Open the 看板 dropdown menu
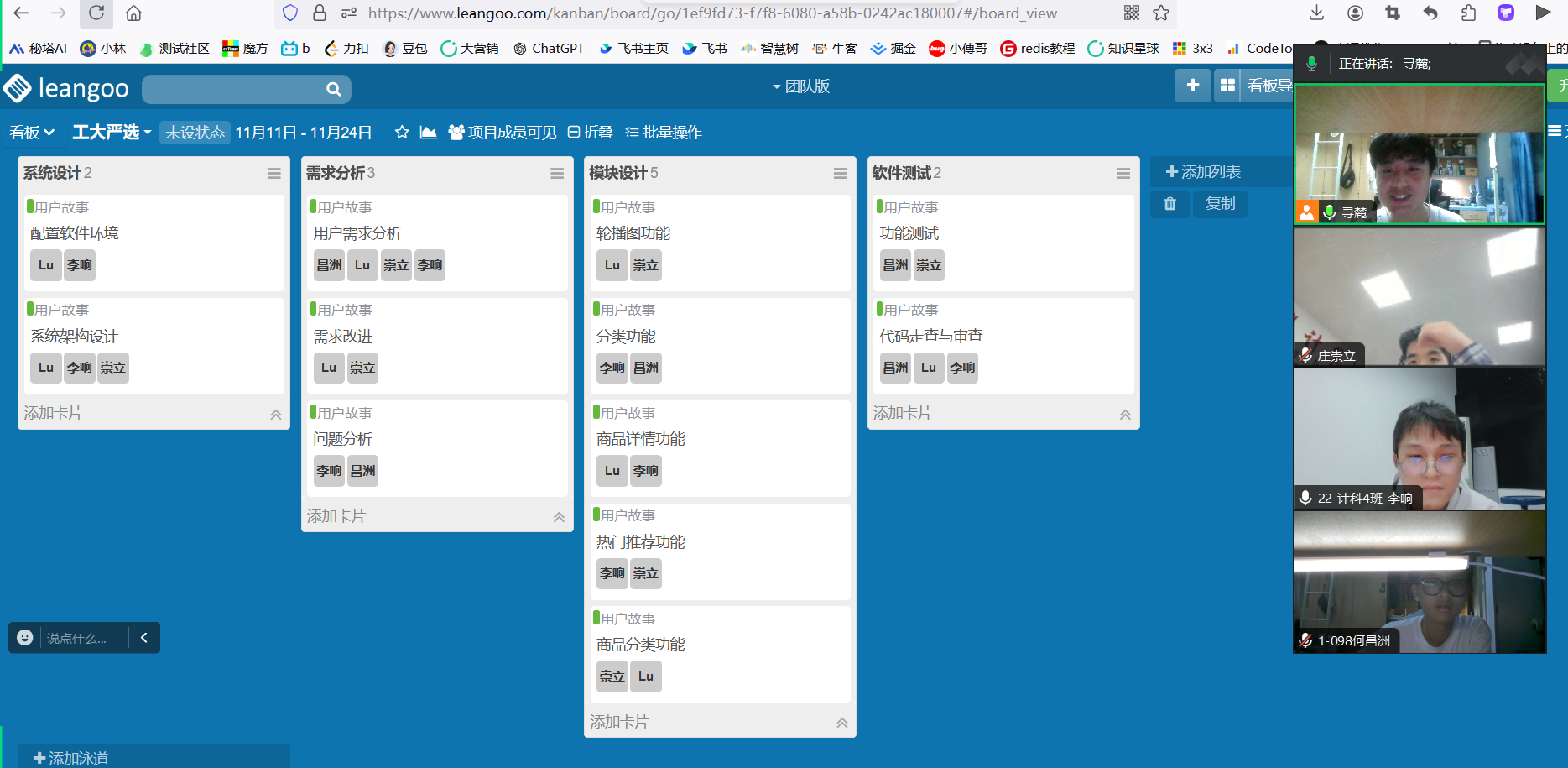Viewport: 1568px width, 768px height. (32, 133)
